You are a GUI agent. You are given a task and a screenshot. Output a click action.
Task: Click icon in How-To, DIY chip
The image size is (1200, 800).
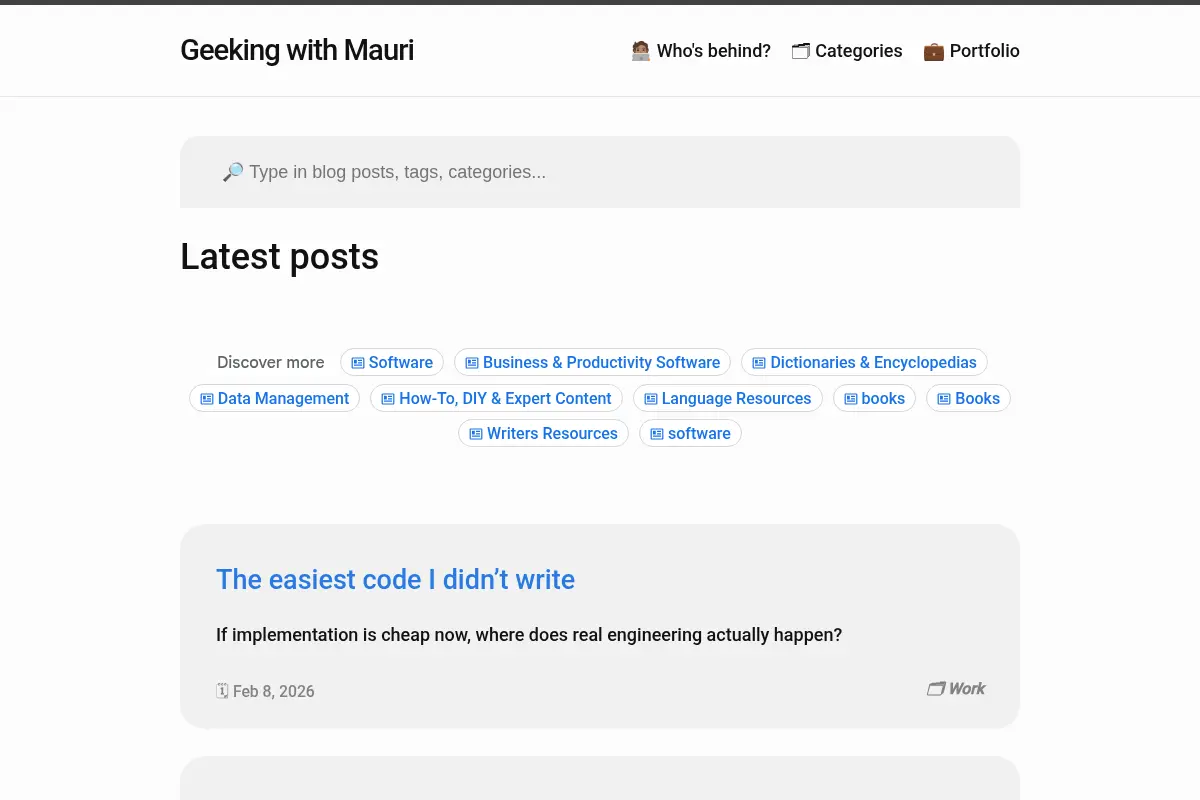tap(388, 399)
